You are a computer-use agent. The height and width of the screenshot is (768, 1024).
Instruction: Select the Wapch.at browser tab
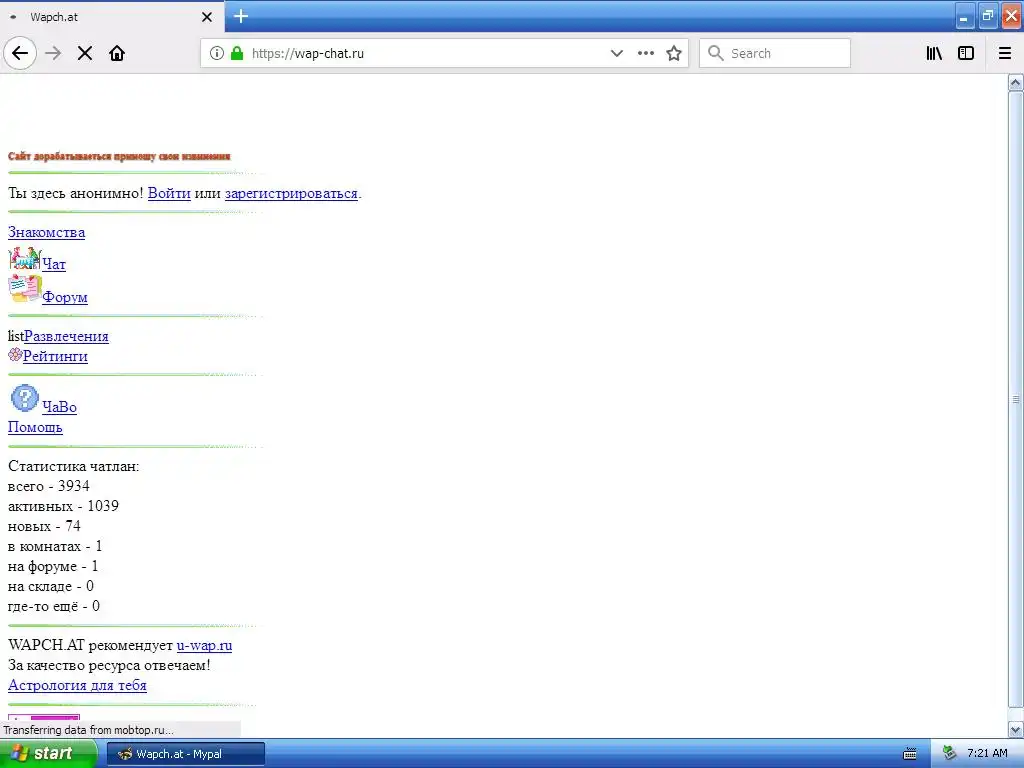111,17
